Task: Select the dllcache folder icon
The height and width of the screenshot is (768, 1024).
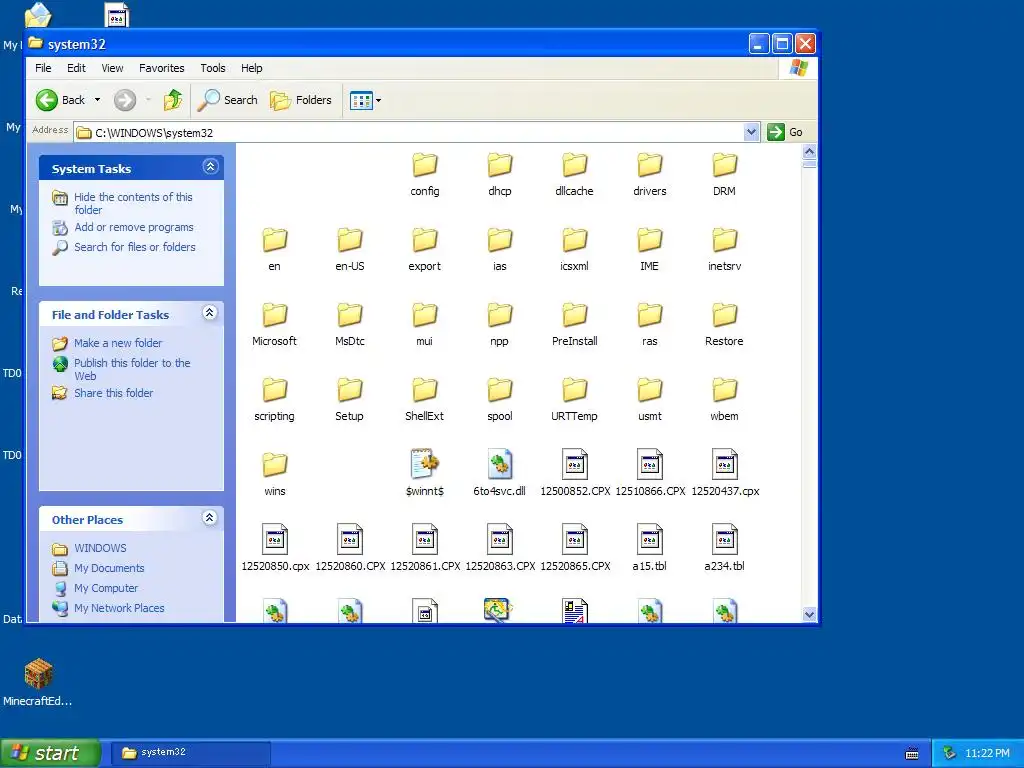Action: point(575,165)
